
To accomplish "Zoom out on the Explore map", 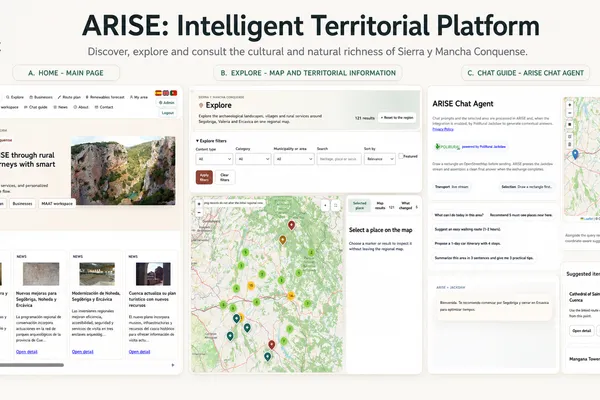I will (199, 212).
